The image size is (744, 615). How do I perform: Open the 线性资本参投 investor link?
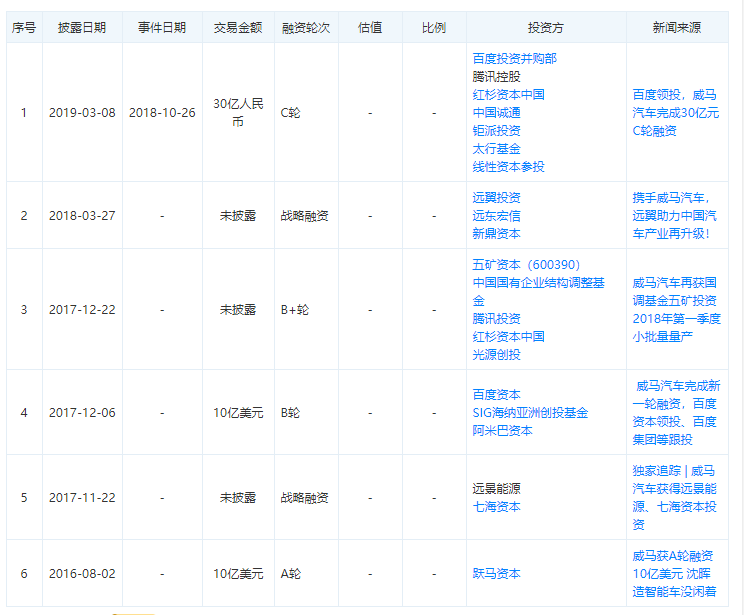(508, 167)
